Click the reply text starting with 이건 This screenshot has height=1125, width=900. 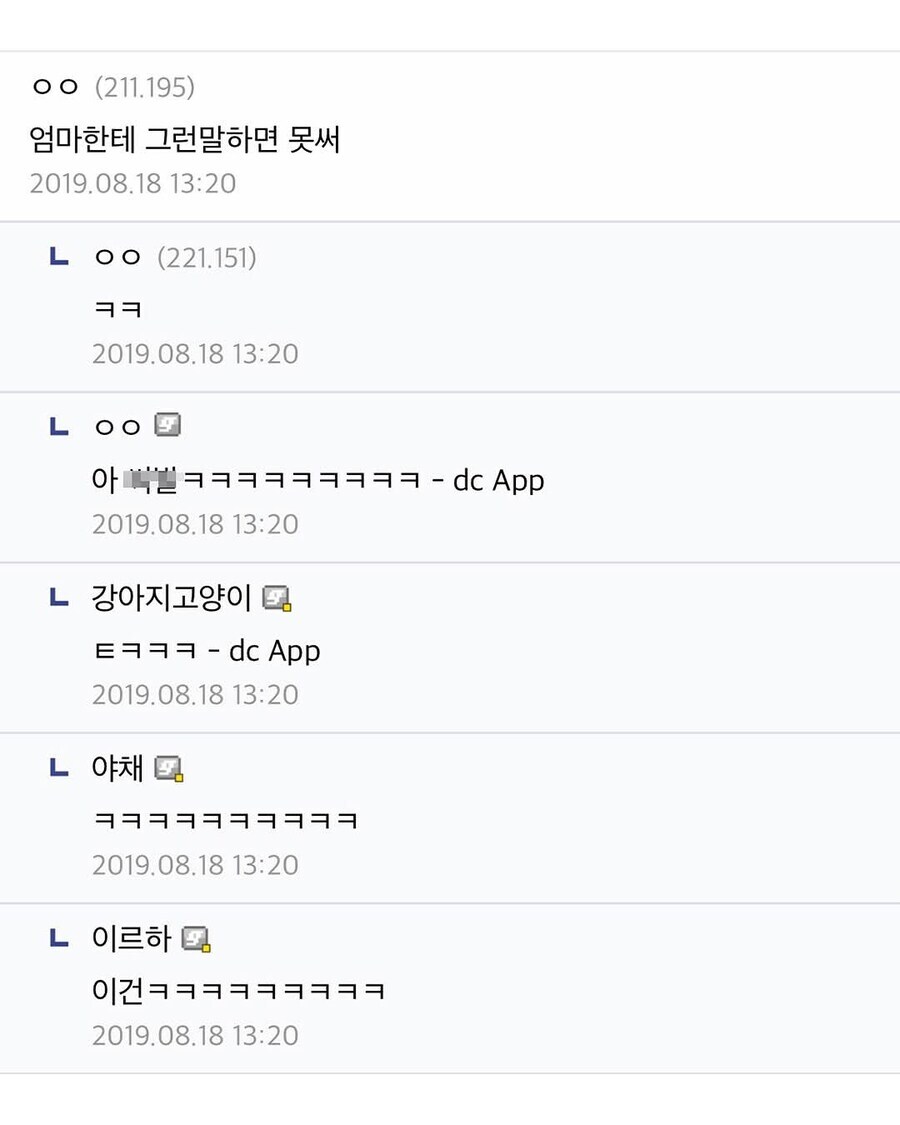tap(238, 990)
